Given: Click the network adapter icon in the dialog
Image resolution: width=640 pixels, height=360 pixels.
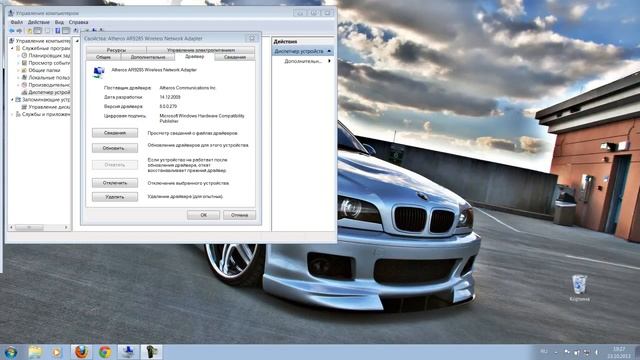Looking at the screenshot, I should pyautogui.click(x=99, y=72).
